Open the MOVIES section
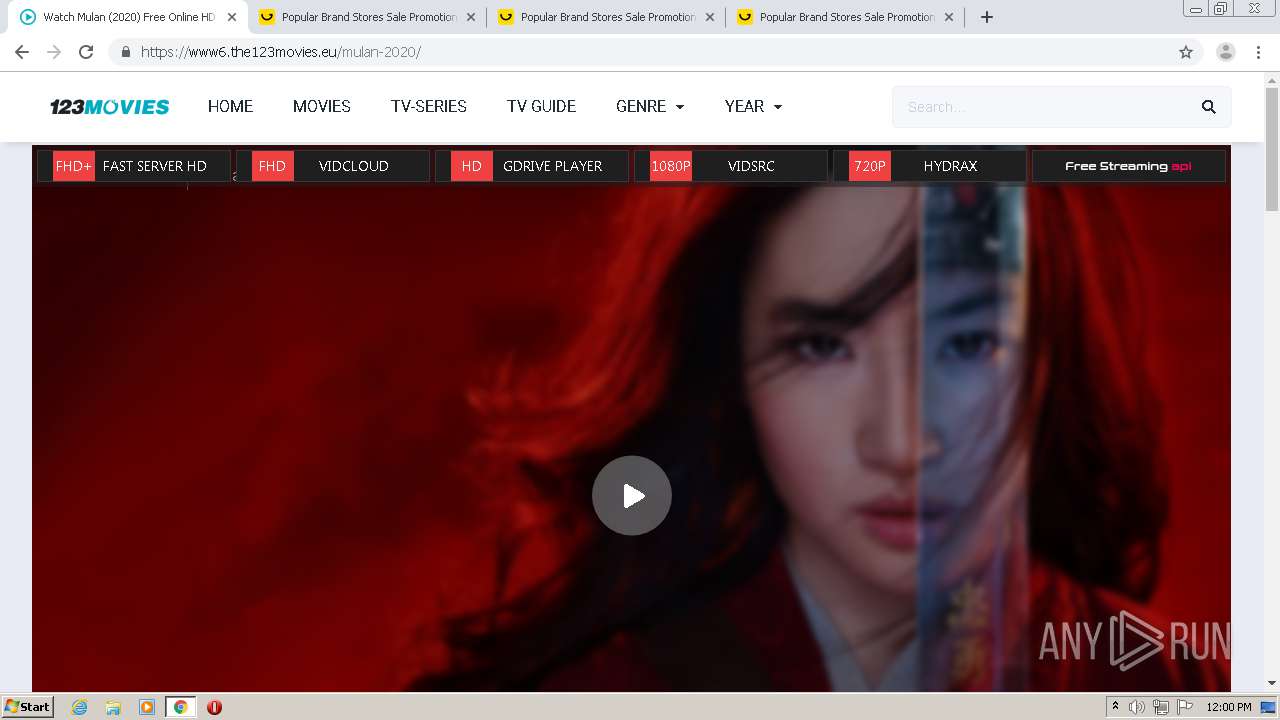Image resolution: width=1280 pixels, height=720 pixels. [322, 107]
